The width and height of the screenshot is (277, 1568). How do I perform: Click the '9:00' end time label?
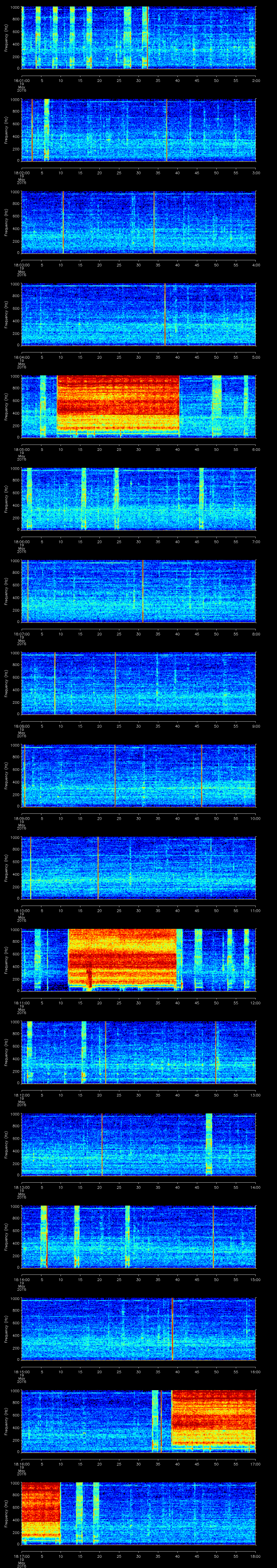point(256,726)
